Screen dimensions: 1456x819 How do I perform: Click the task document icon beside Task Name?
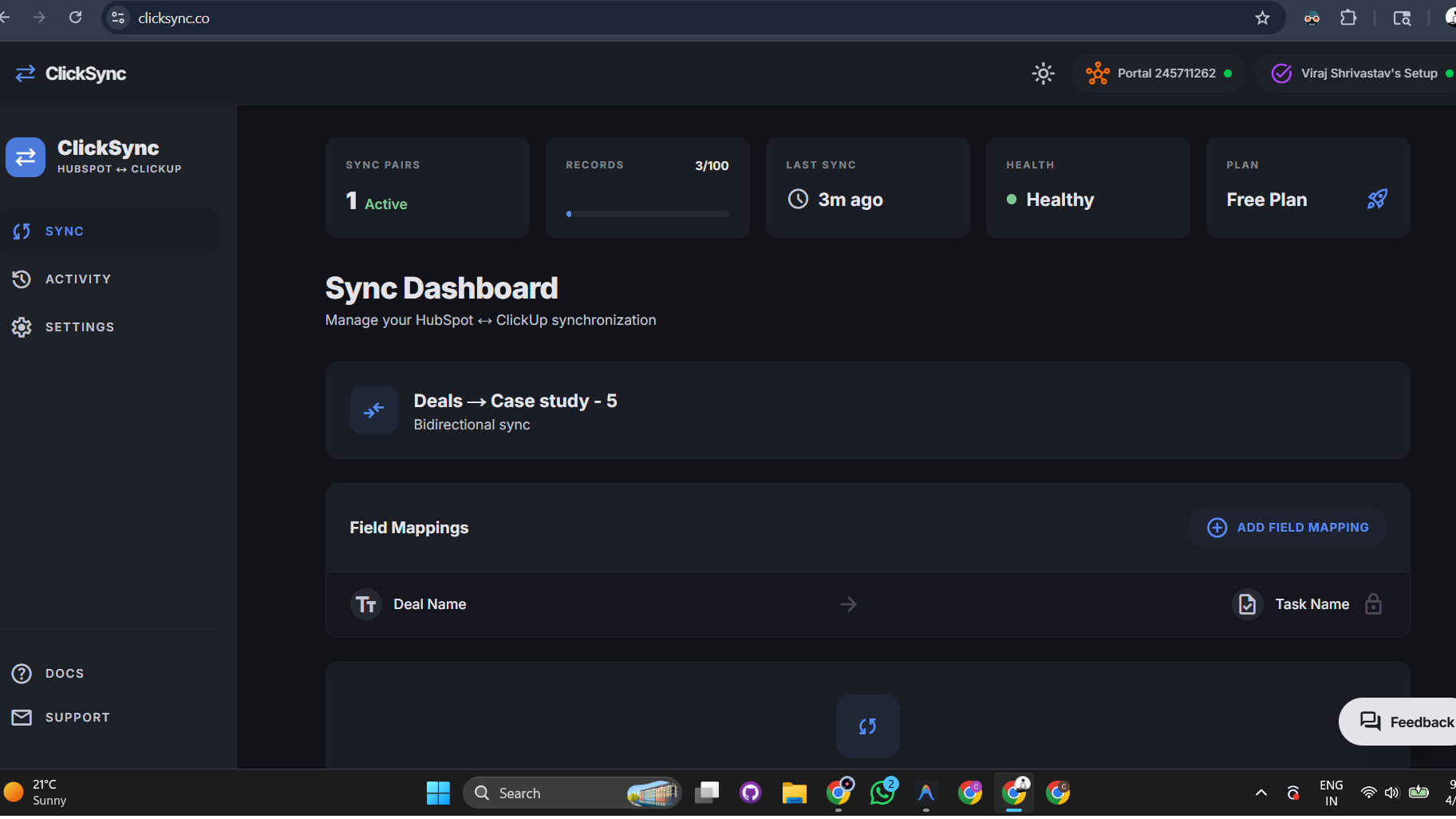(1247, 604)
